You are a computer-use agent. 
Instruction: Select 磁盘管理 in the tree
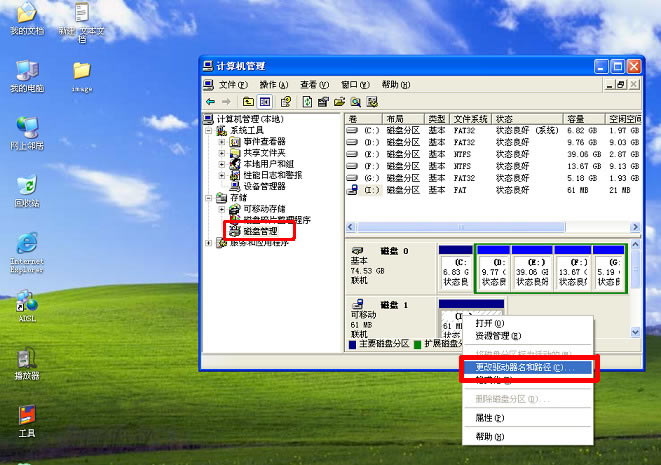point(261,231)
